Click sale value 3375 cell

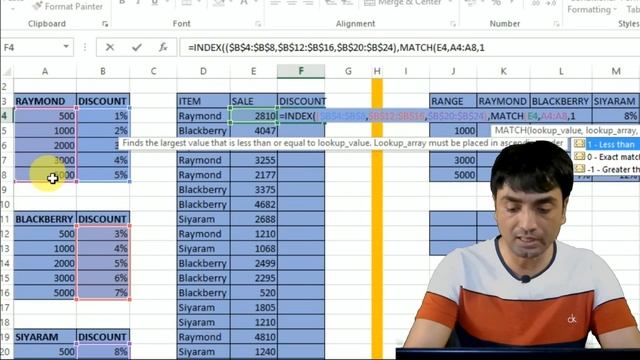click(x=253, y=190)
